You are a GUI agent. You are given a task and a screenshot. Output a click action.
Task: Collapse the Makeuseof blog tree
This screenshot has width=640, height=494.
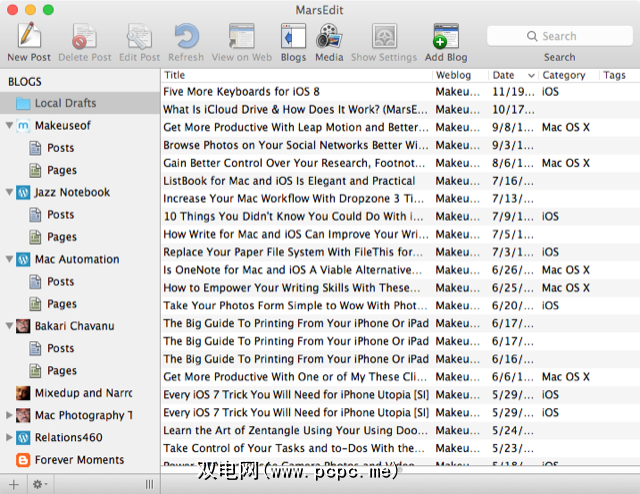pos(10,126)
